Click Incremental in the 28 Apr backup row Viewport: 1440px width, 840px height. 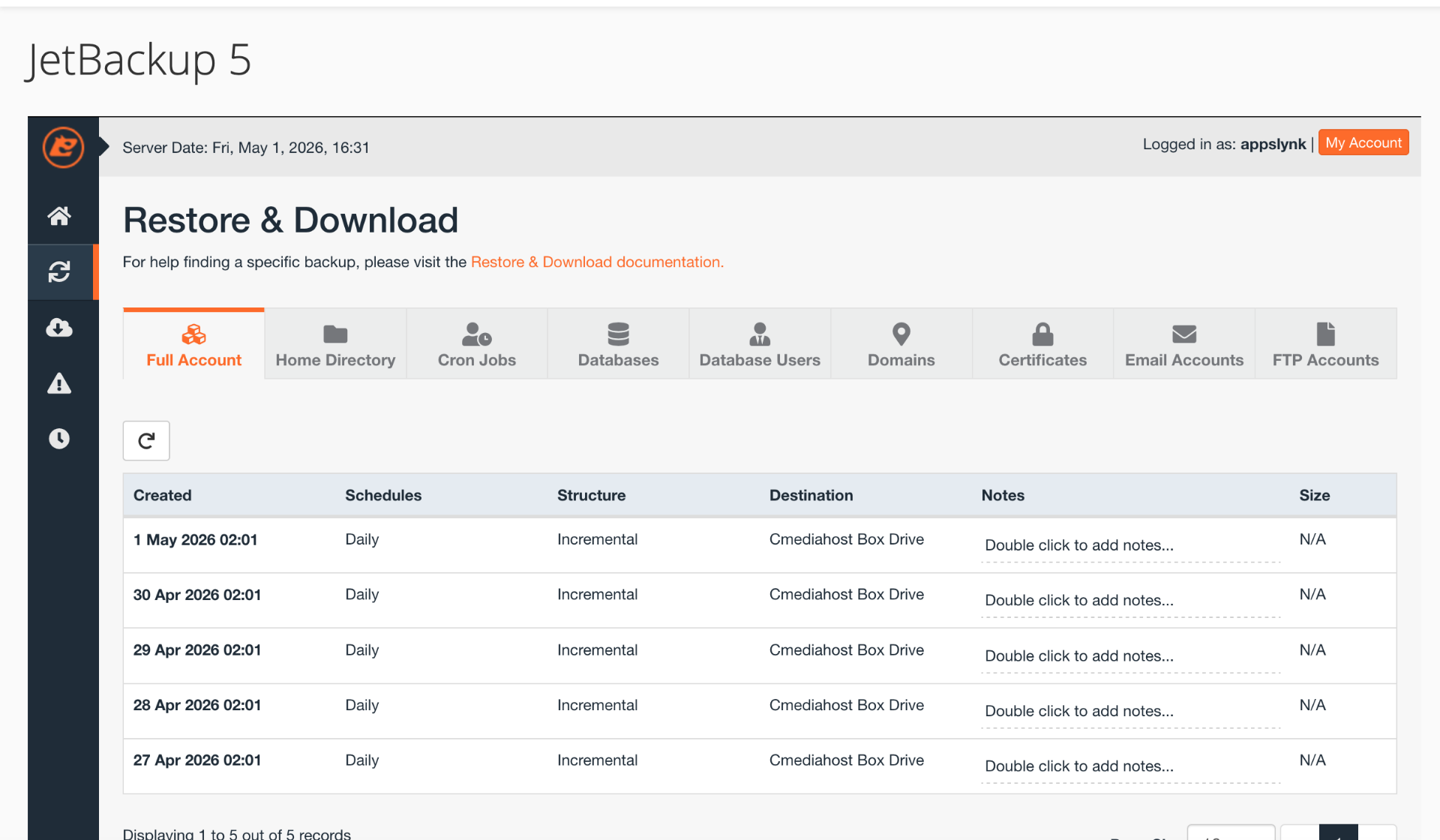click(x=598, y=705)
